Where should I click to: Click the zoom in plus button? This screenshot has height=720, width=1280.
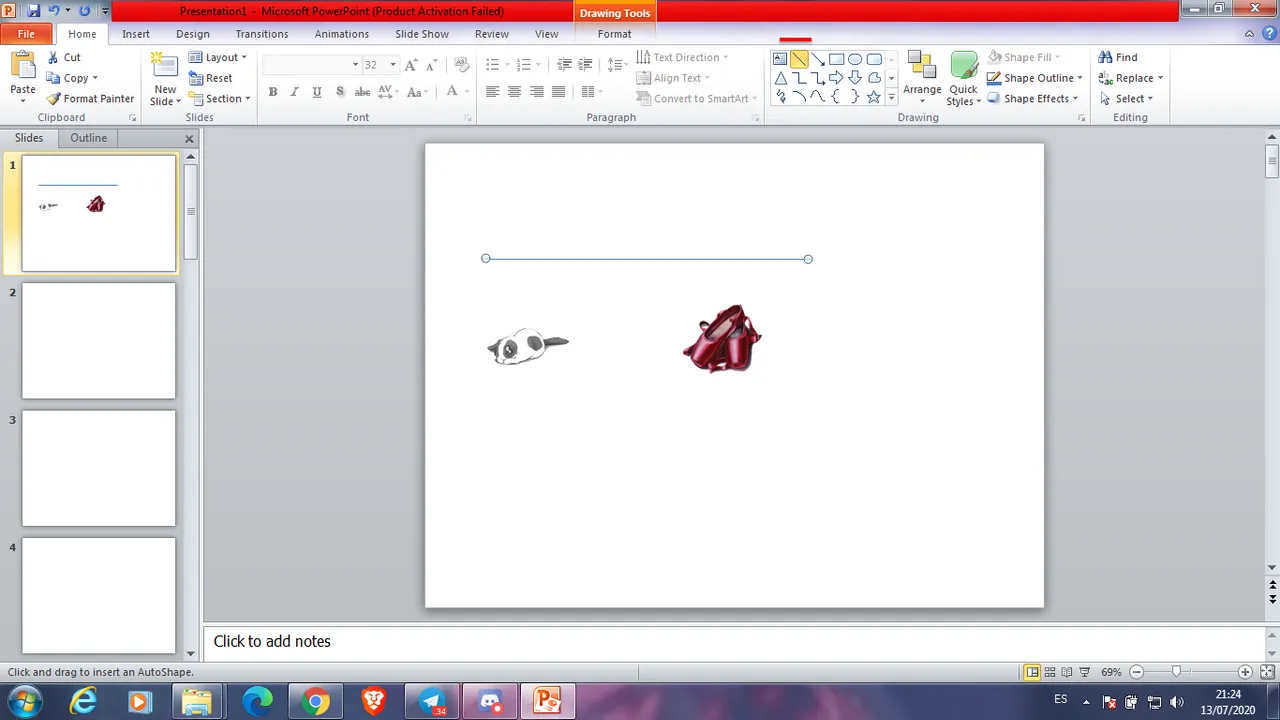click(1245, 672)
